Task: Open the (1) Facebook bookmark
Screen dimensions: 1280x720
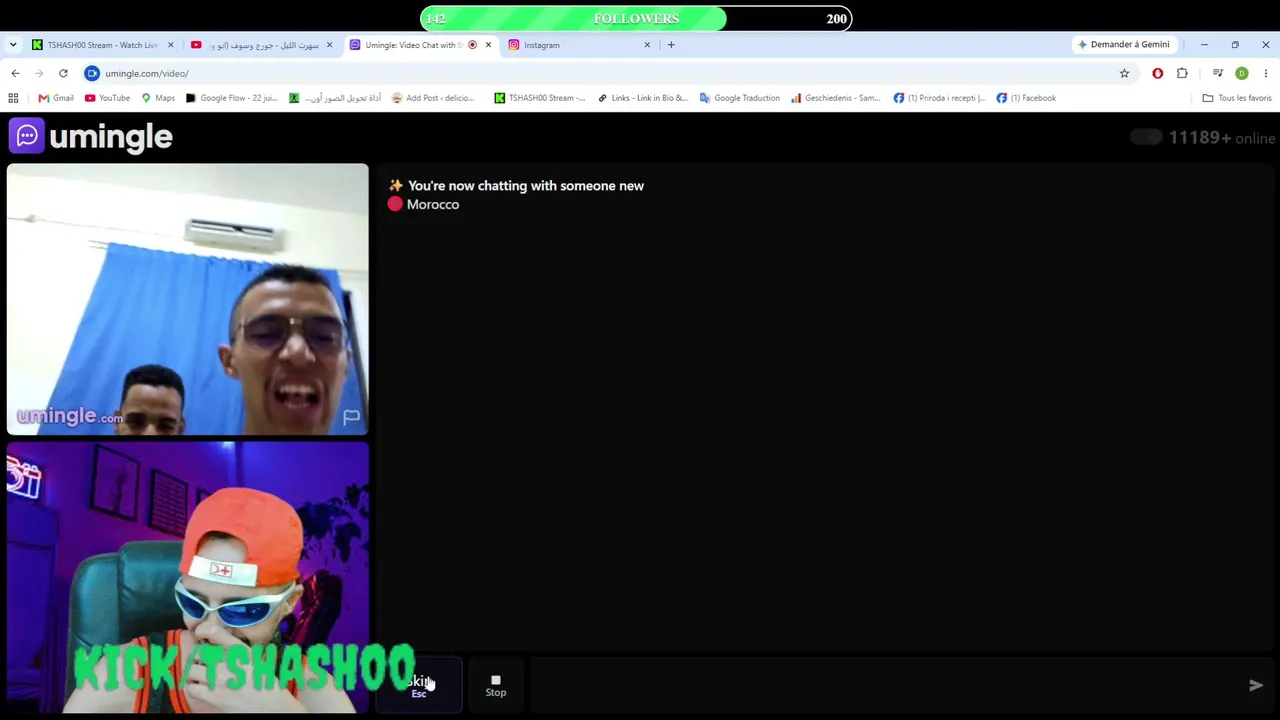Action: (x=1026, y=98)
